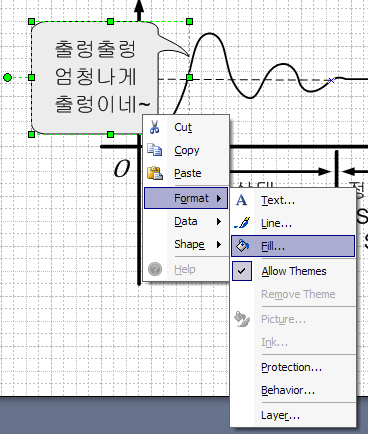Open the Format submenu entry
Screen dimensions: 368x434
(186, 198)
